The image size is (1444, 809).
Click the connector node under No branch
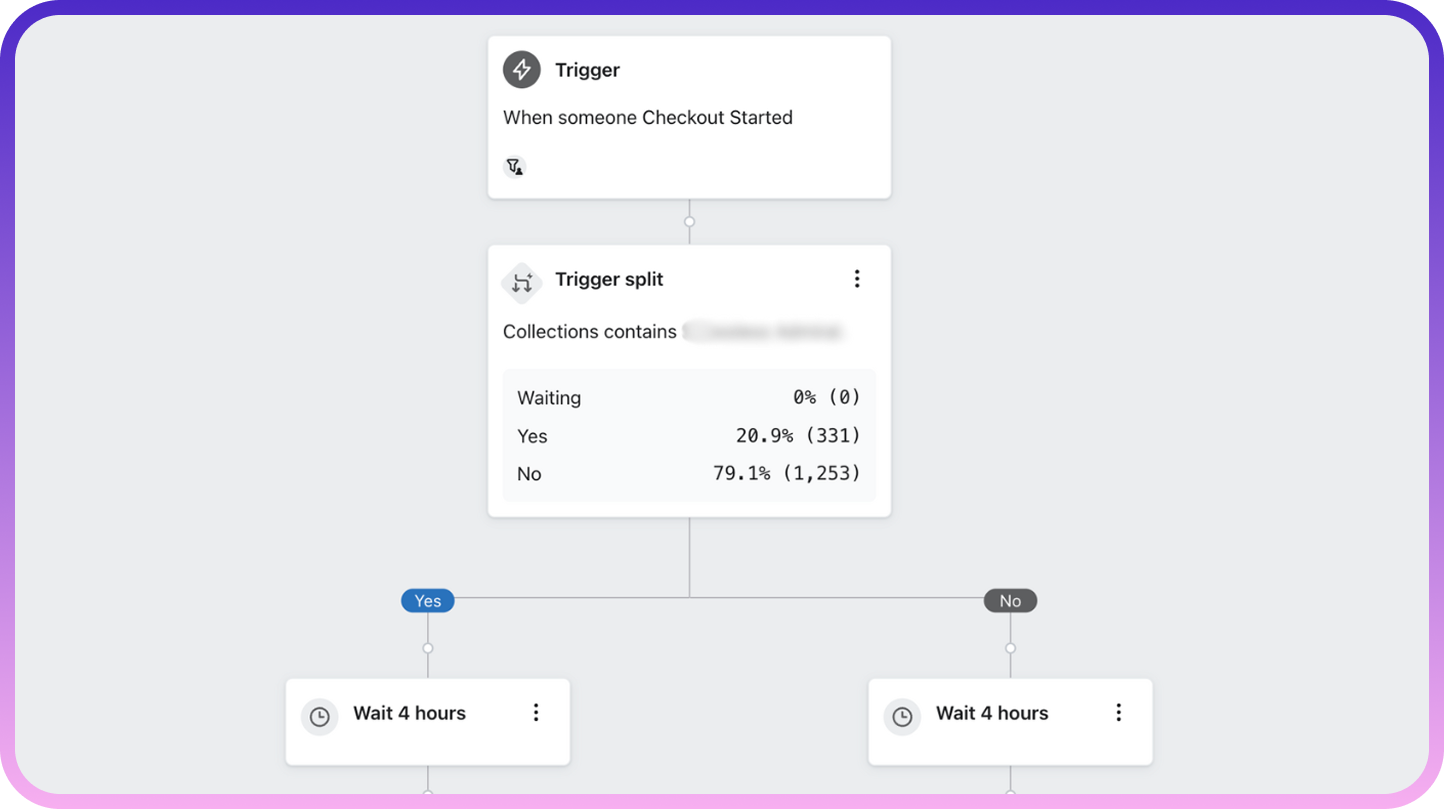[1010, 648]
